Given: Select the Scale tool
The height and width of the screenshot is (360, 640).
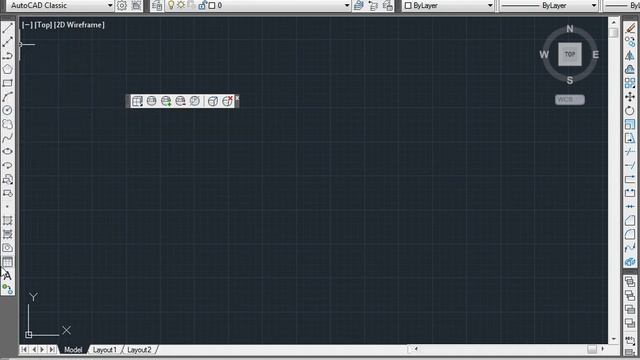Looking at the screenshot, I should pyautogui.click(x=630, y=124).
